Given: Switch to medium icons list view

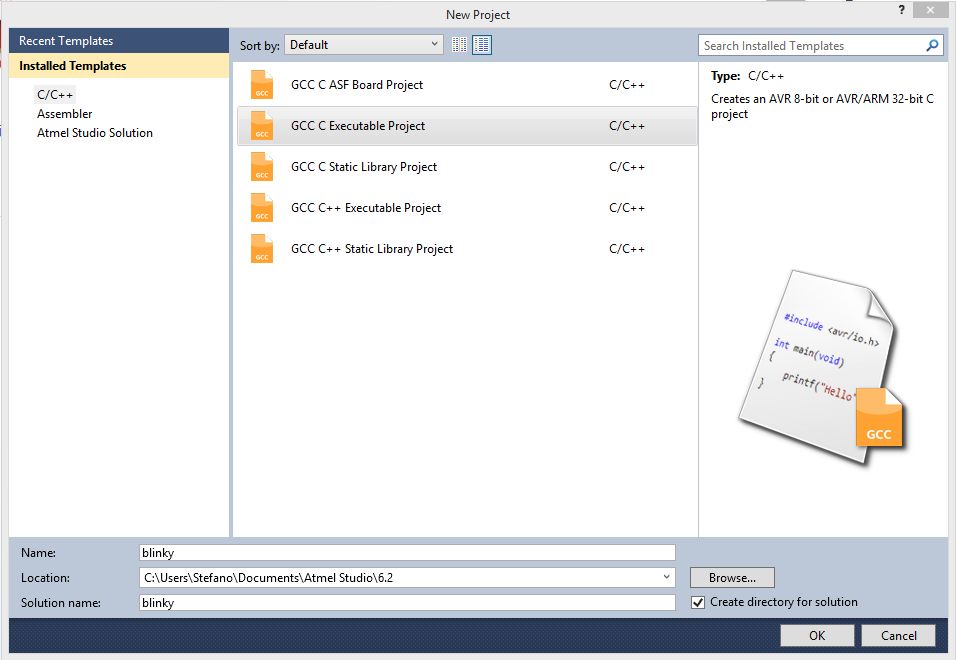Looking at the screenshot, I should pos(482,45).
